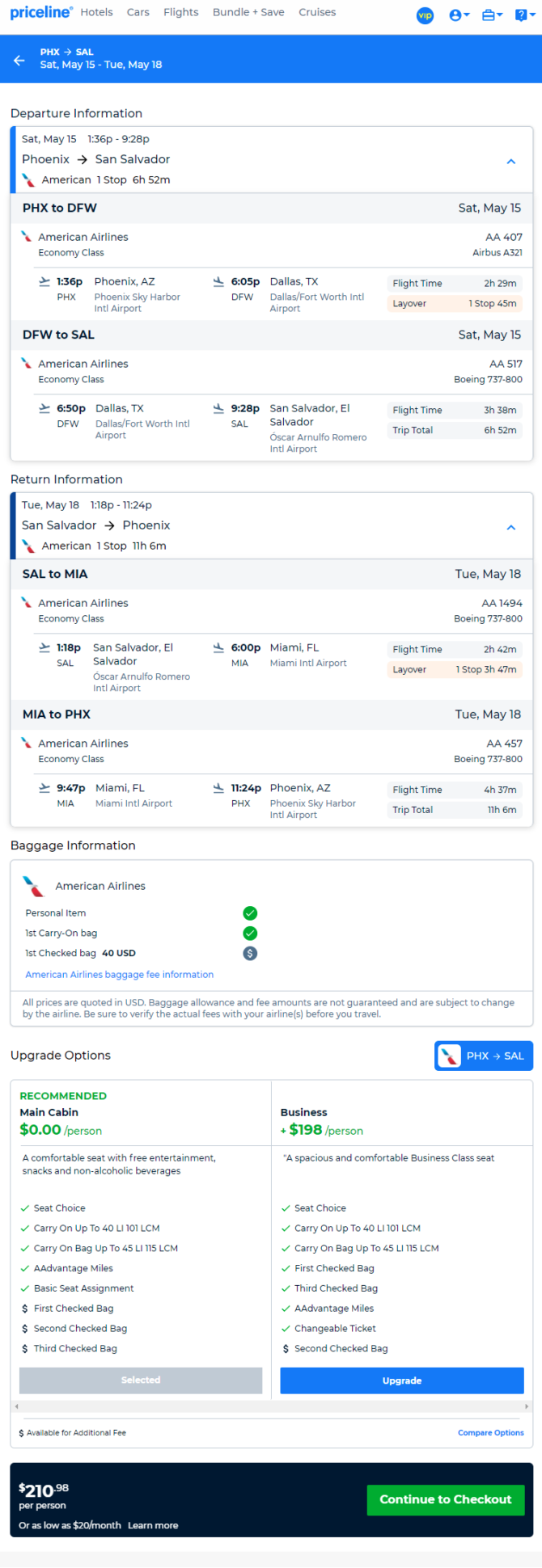This screenshot has width=542, height=1568.
Task: Click the dollar icon beside 1st Checked bag
Action: 250,953
